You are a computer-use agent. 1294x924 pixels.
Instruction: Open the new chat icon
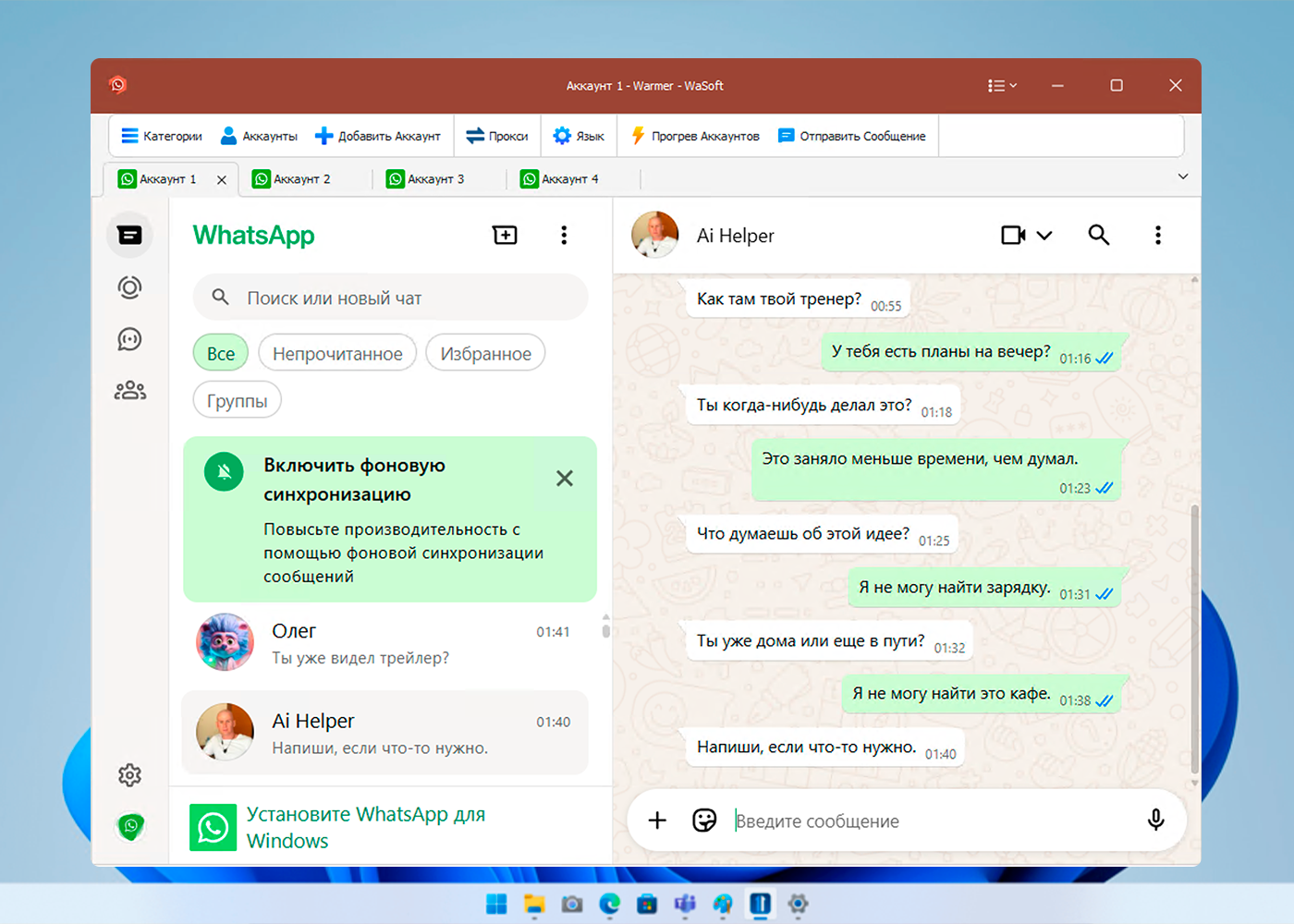505,235
